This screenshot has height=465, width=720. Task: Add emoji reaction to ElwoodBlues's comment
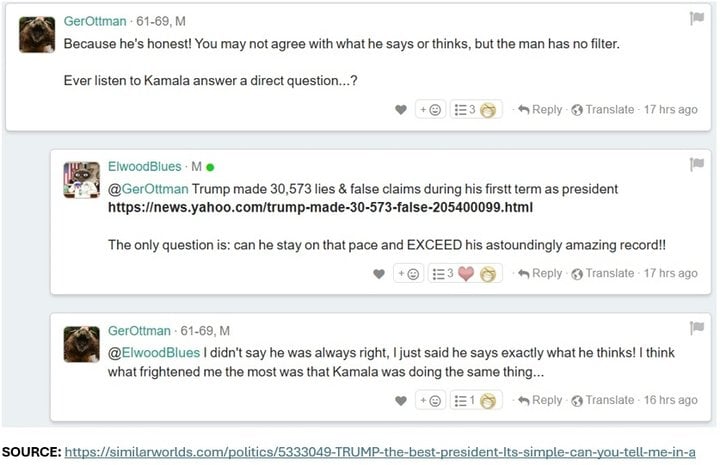point(408,274)
